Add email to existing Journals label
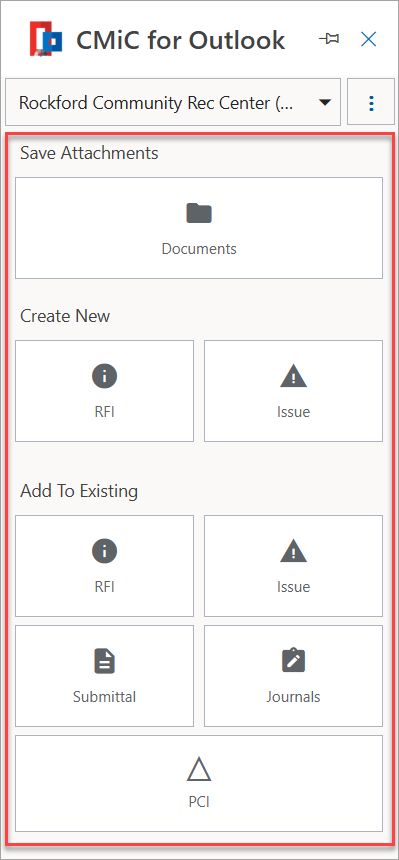 [x=293, y=697]
